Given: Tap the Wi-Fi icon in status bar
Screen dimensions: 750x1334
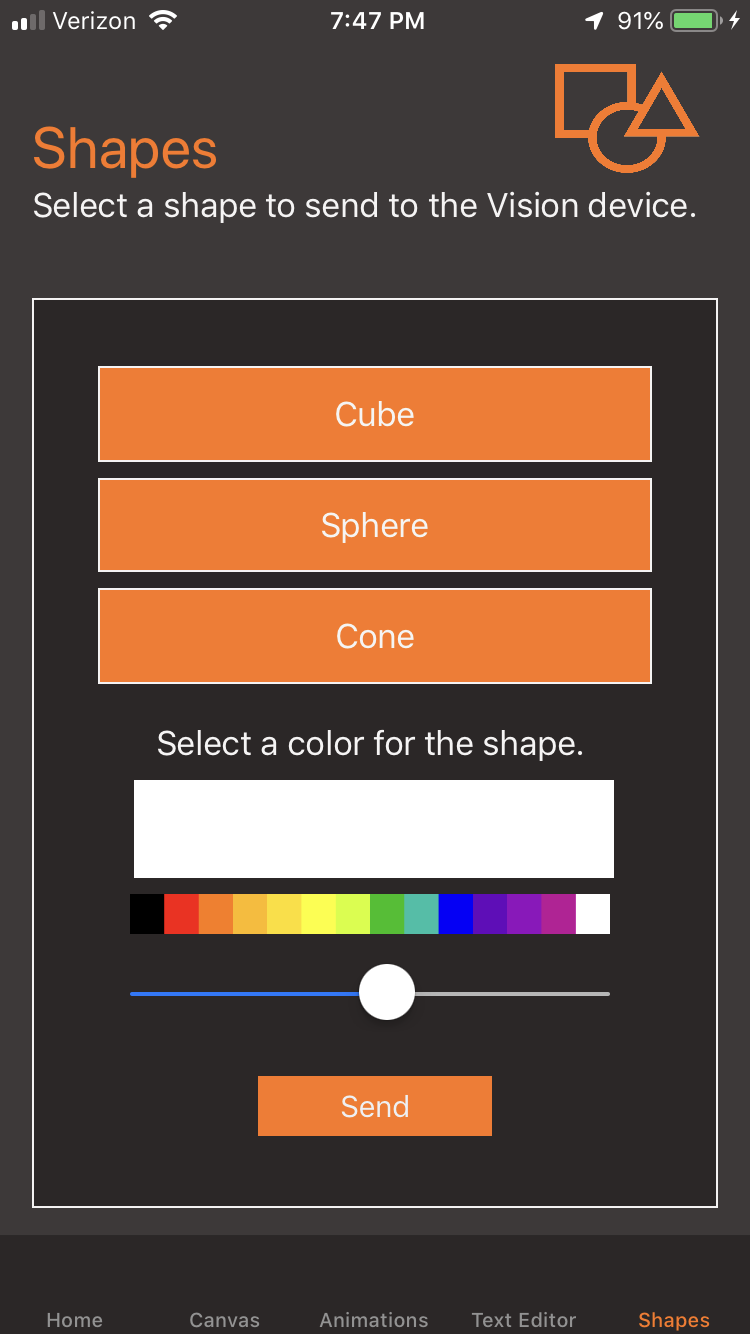Looking at the screenshot, I should click(x=161, y=20).
